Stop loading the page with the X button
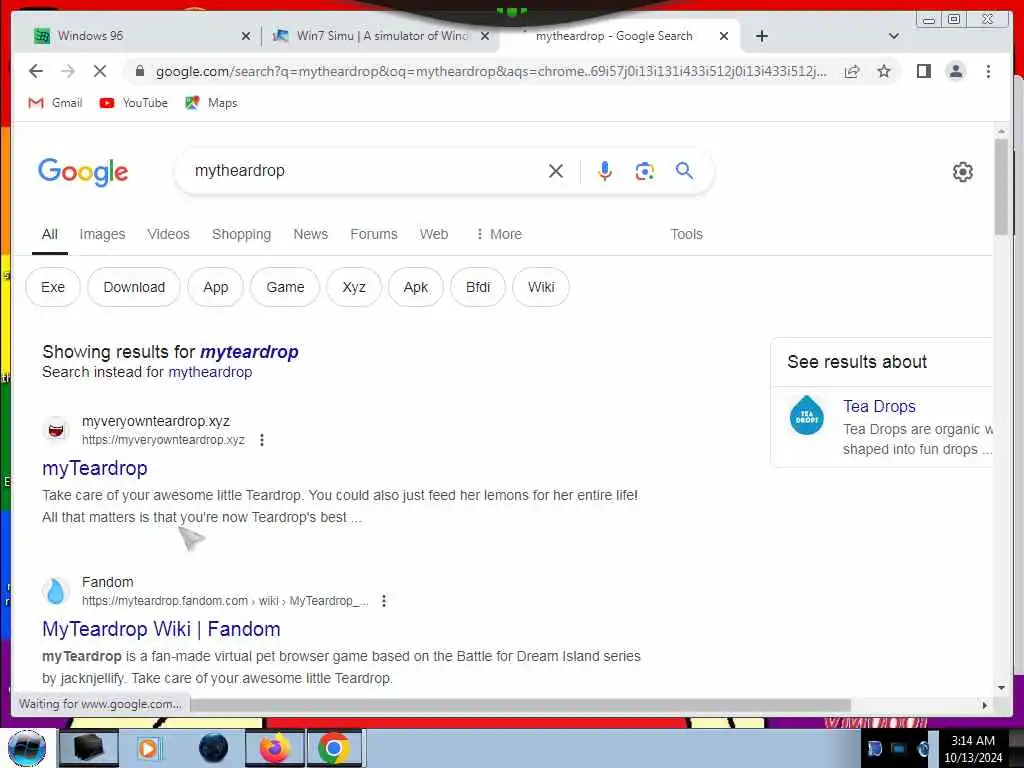The height and width of the screenshot is (768, 1024). coord(99,71)
